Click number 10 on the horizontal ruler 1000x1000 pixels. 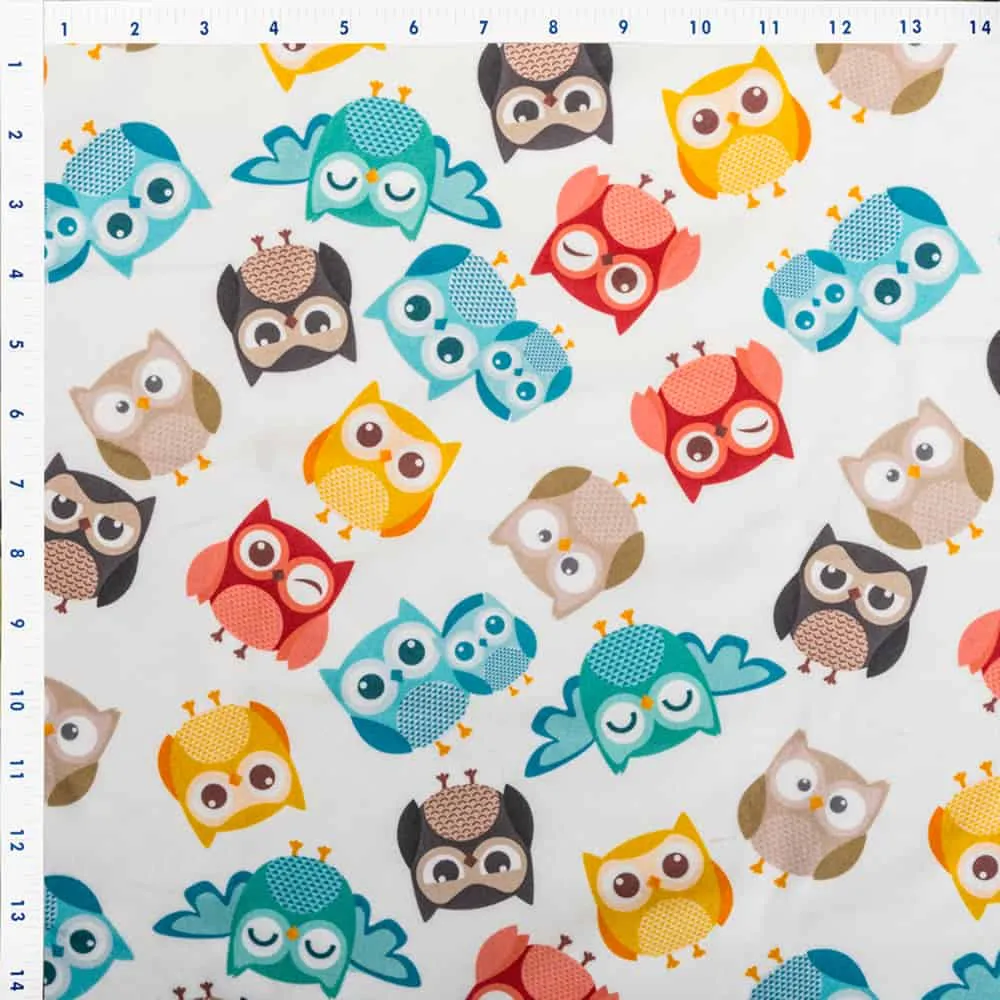[x=700, y=27]
